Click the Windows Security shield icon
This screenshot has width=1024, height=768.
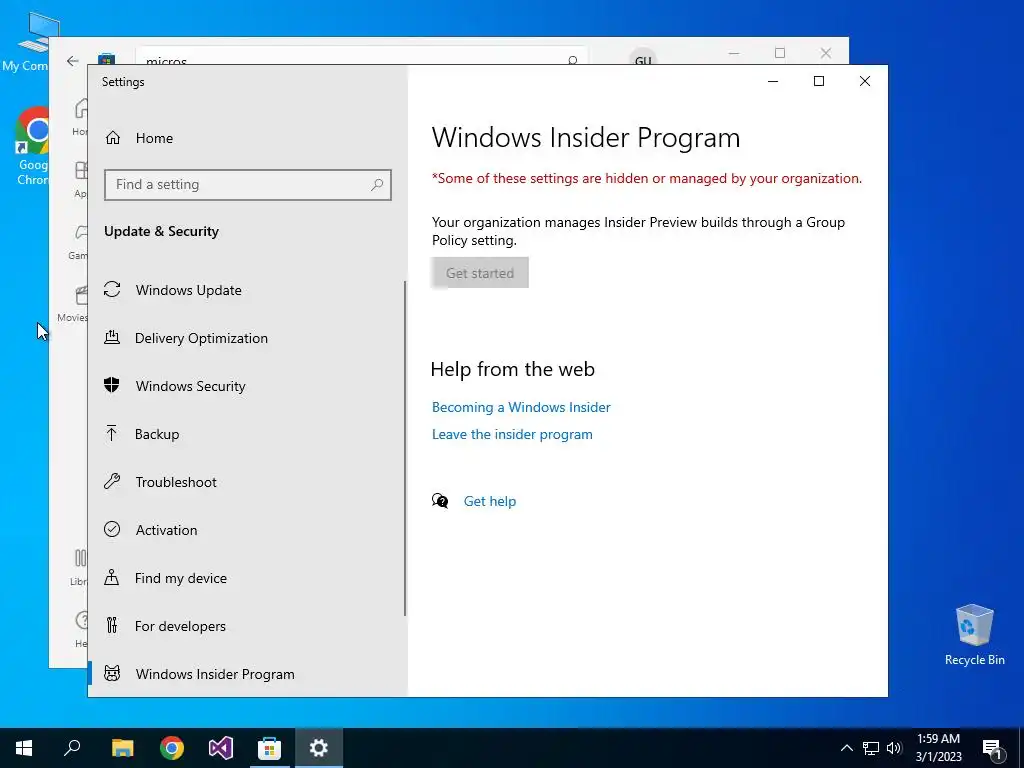(112, 385)
